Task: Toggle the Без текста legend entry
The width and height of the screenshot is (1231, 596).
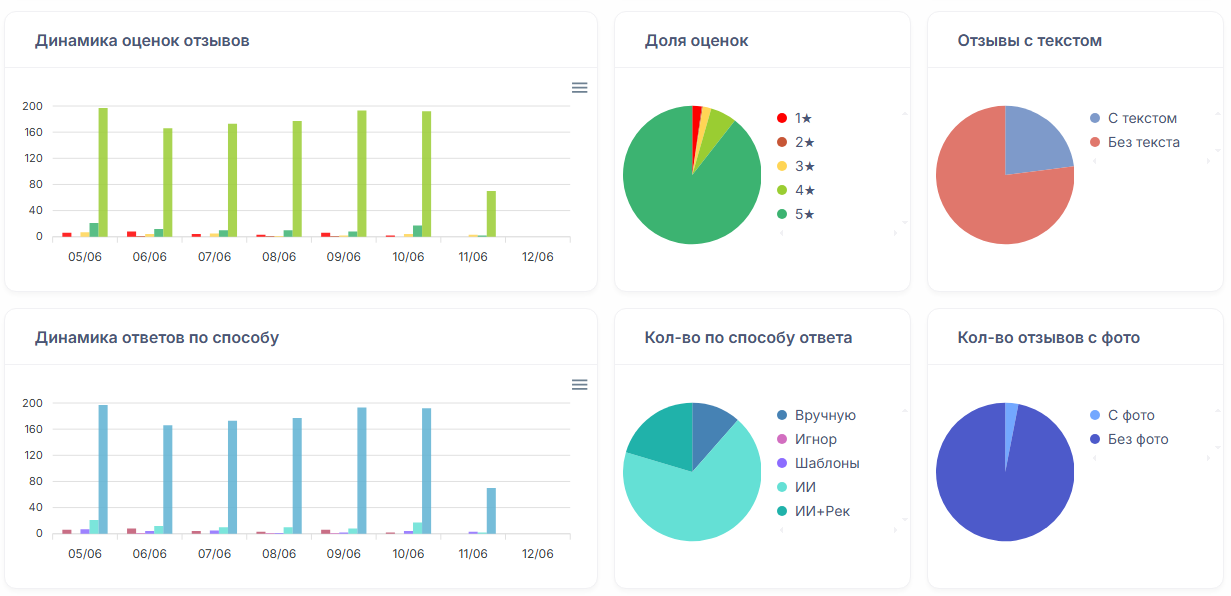Action: pyautogui.click(x=1143, y=142)
